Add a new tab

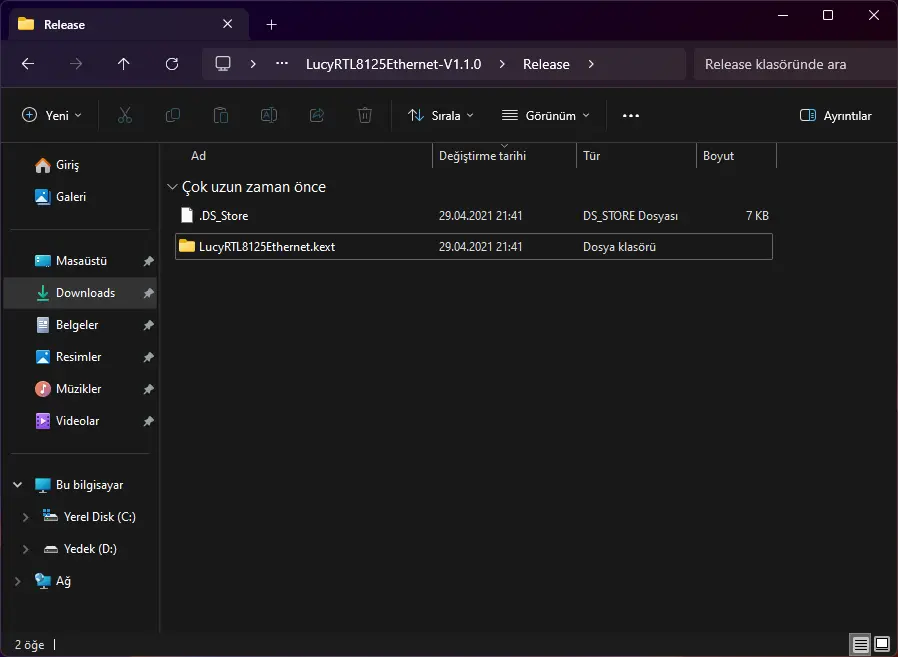pyautogui.click(x=271, y=25)
